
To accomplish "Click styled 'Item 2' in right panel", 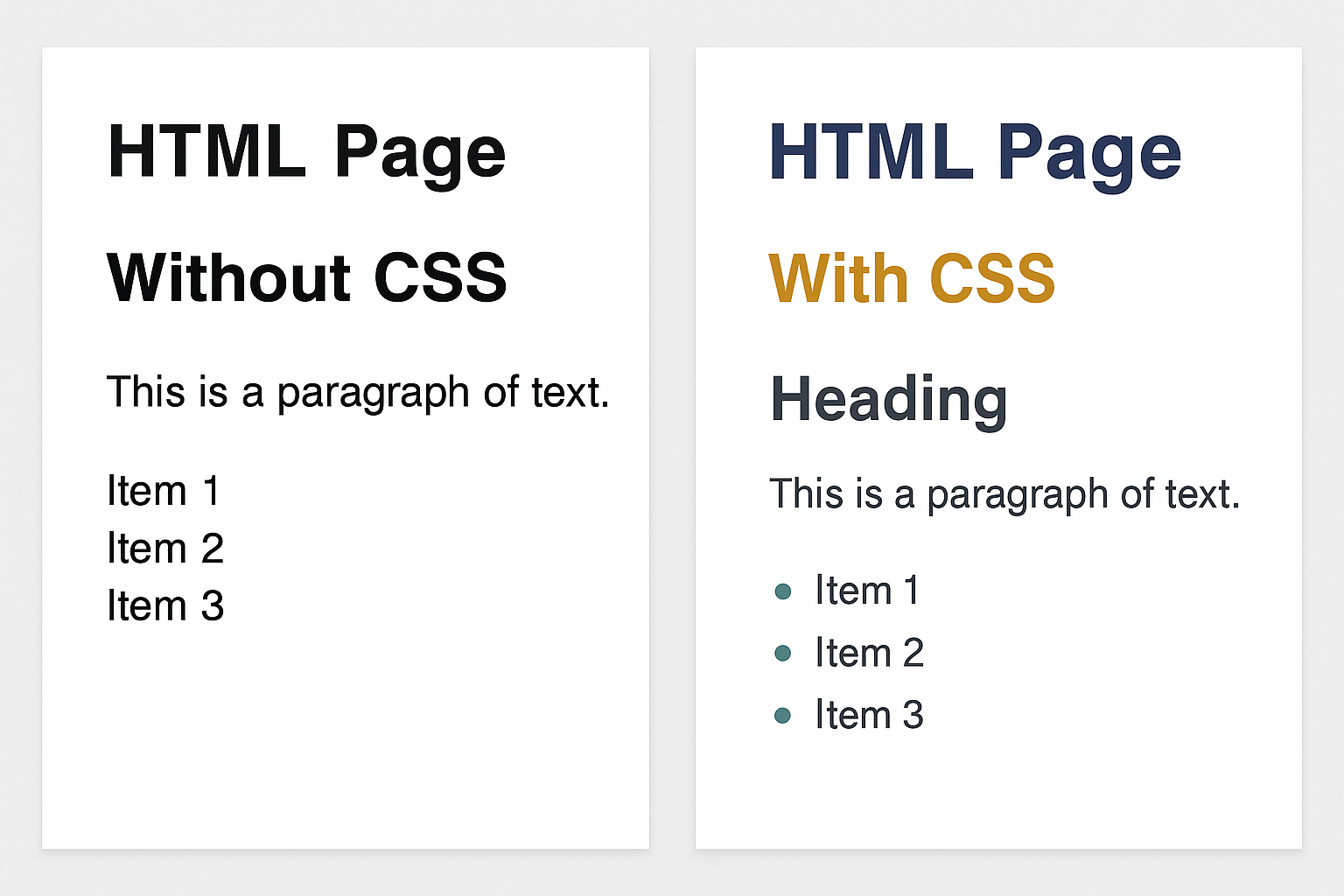I will [x=869, y=653].
